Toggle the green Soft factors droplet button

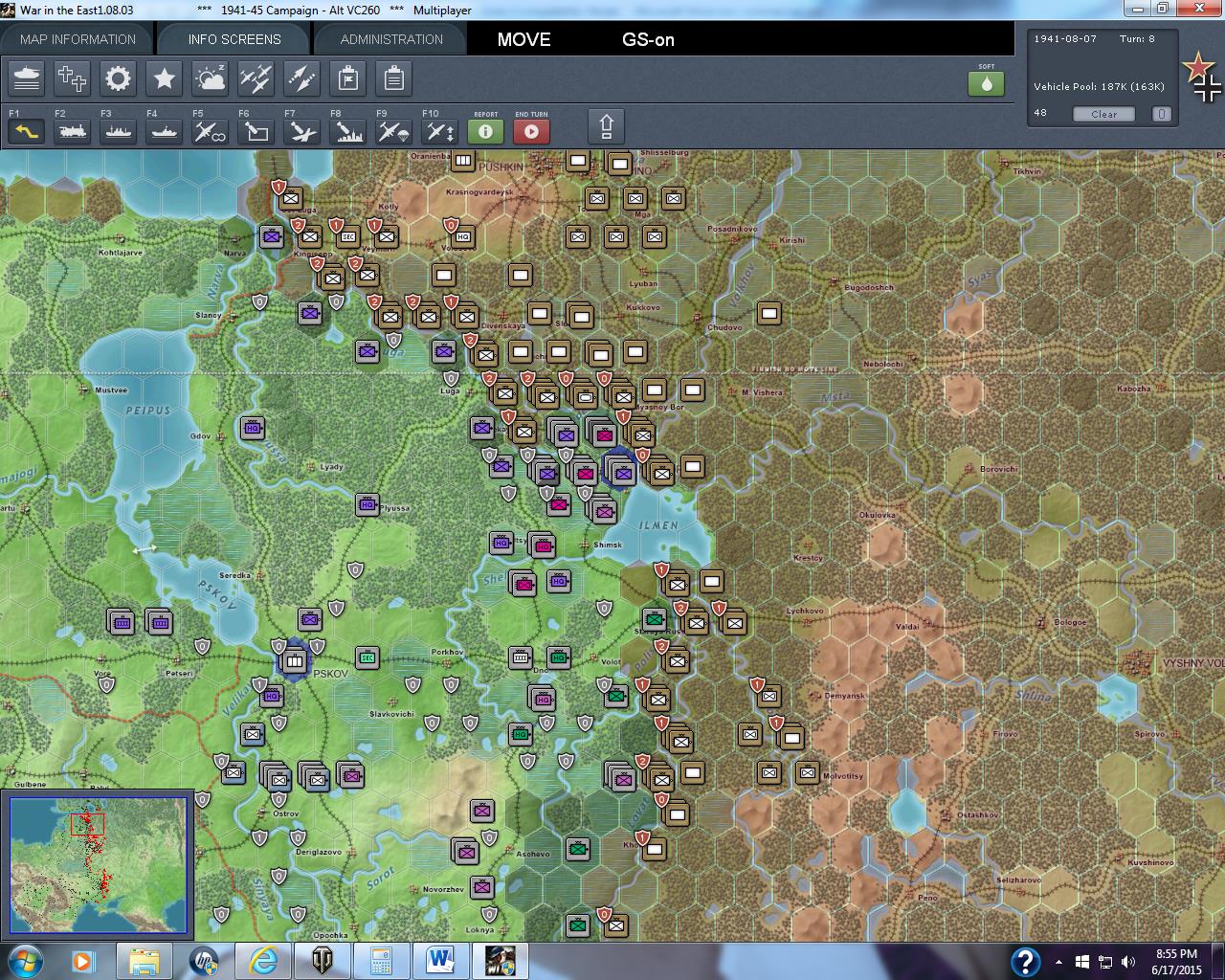986,83
